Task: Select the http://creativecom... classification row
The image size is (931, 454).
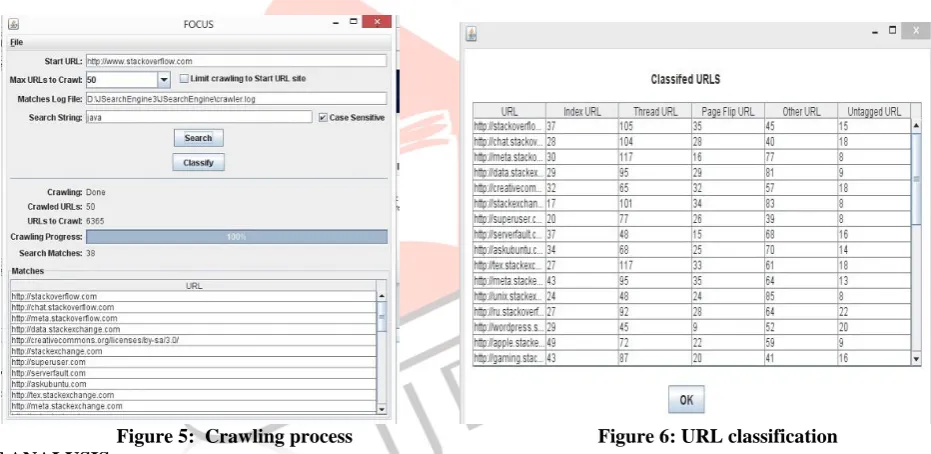Action: (692, 188)
